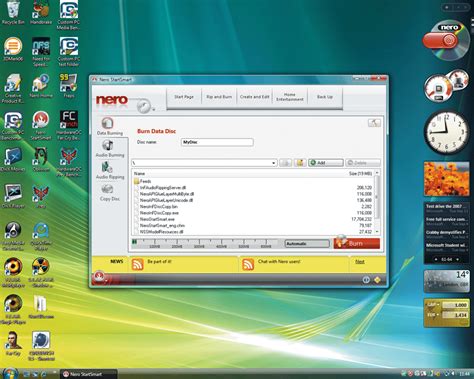Open the Home Entertainment tab
The height and width of the screenshot is (379, 474).
click(290, 97)
